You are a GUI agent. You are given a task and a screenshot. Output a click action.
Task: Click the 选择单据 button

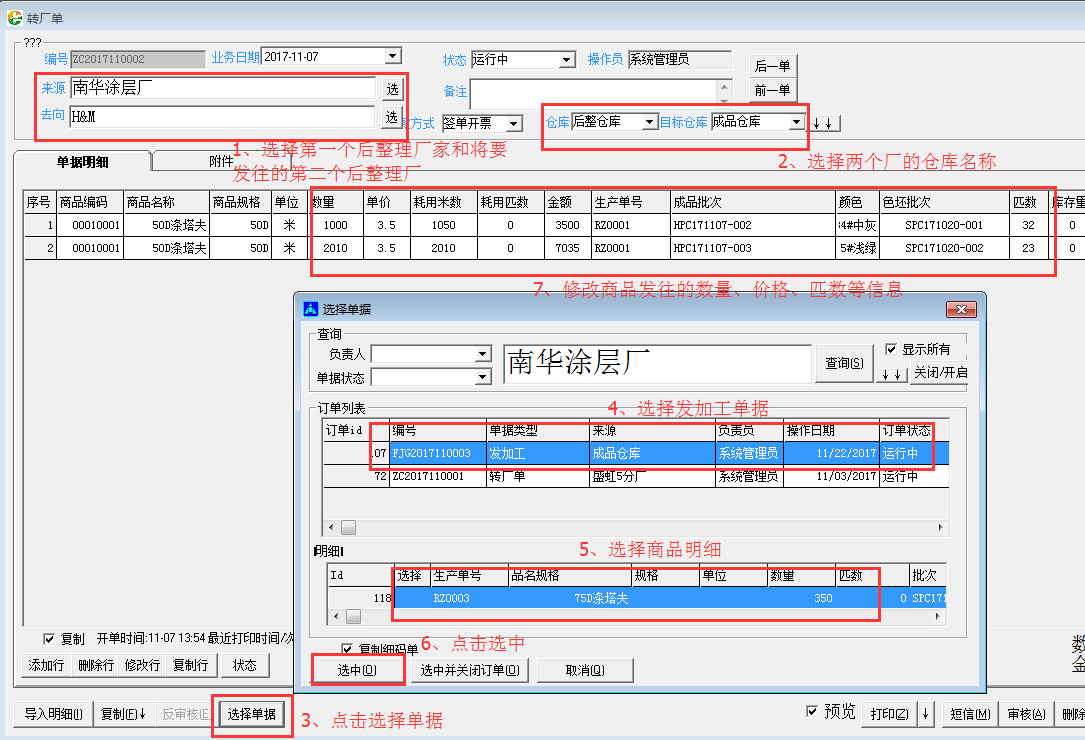click(252, 714)
